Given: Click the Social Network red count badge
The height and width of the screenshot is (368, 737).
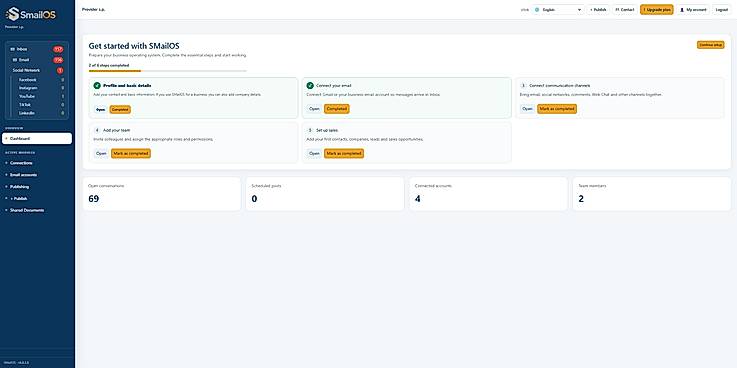Looking at the screenshot, I should [x=60, y=70].
